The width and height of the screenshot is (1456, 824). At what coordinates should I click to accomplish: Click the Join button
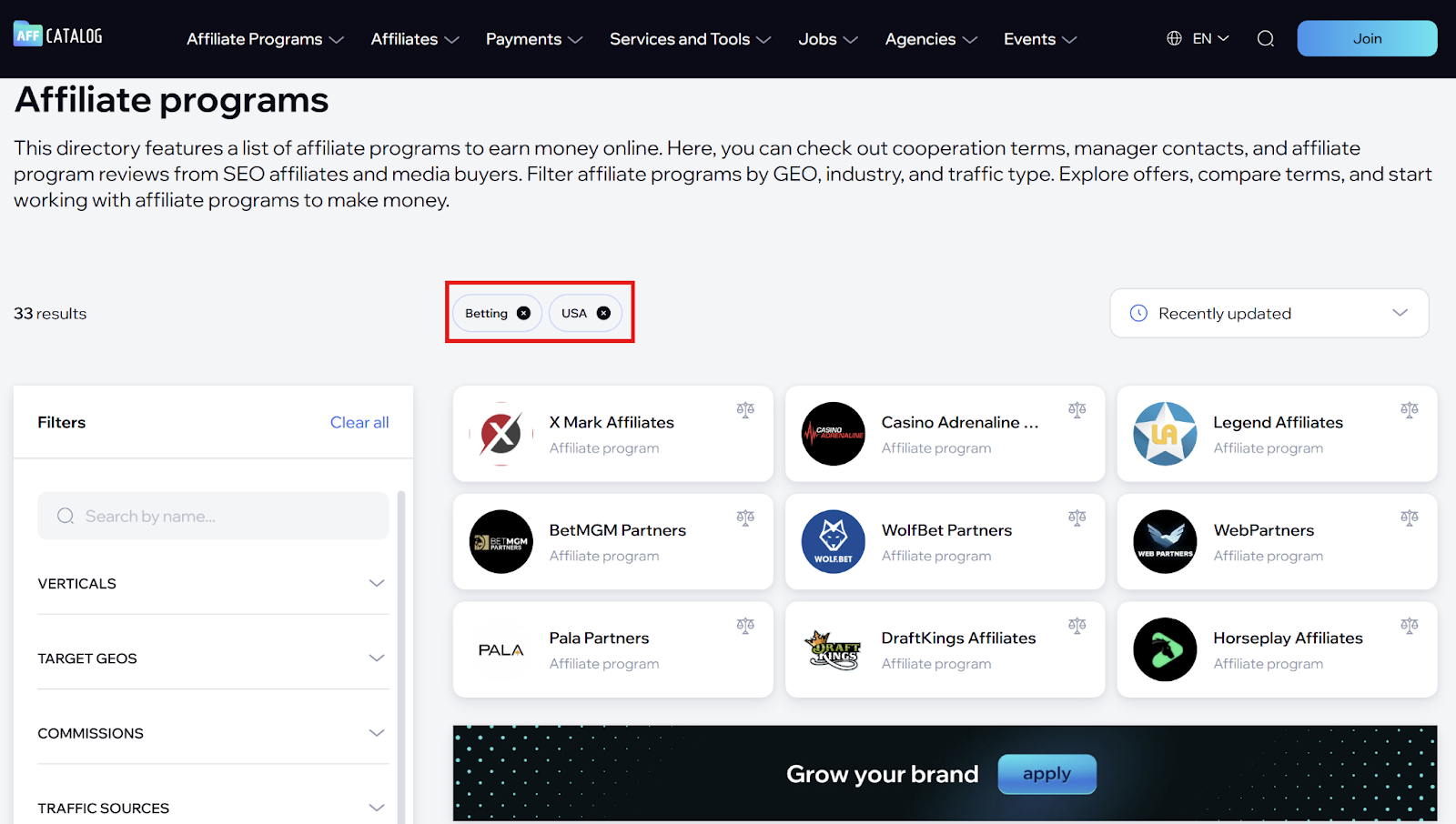click(x=1366, y=38)
